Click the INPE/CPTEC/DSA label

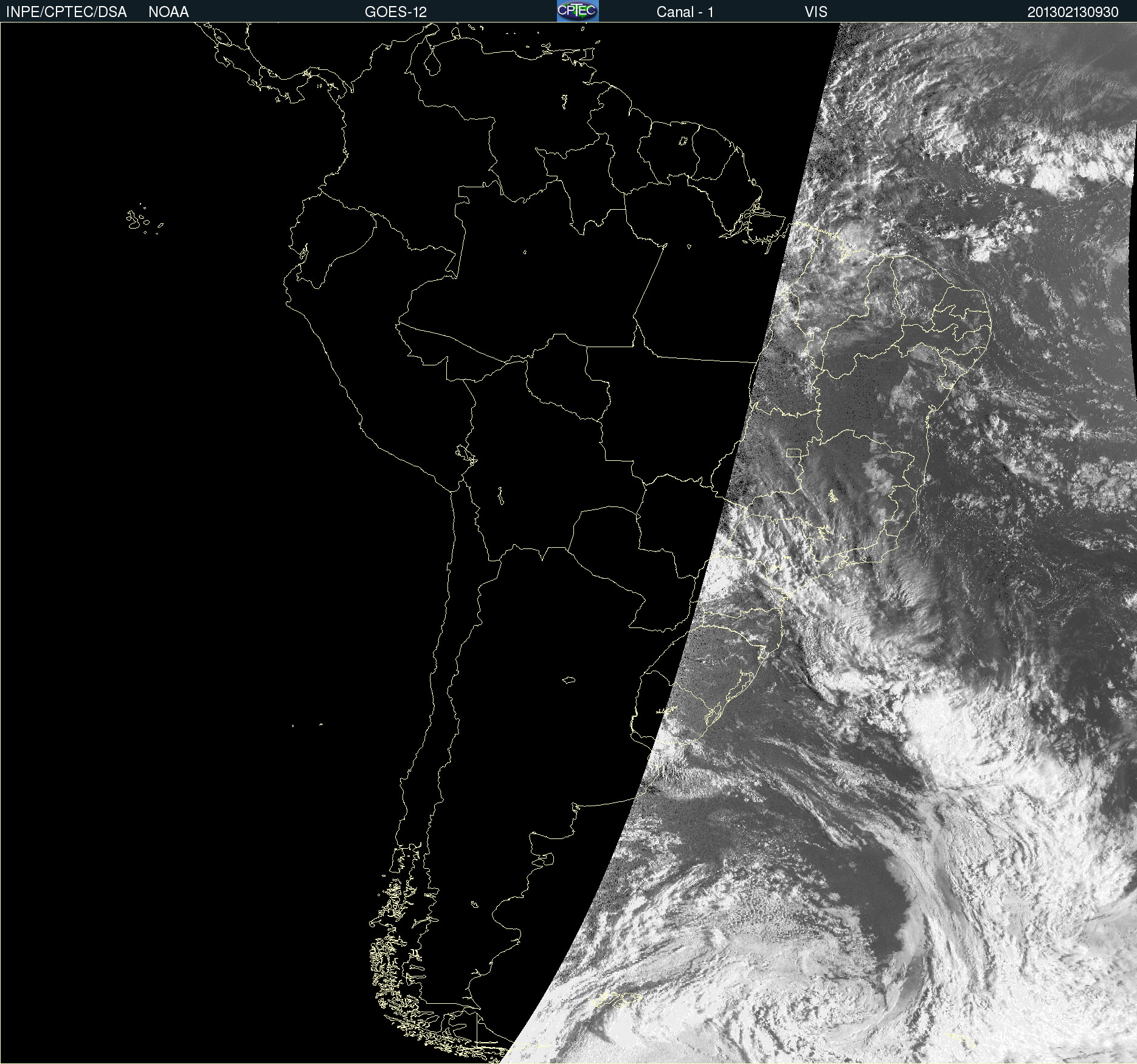coord(66,12)
